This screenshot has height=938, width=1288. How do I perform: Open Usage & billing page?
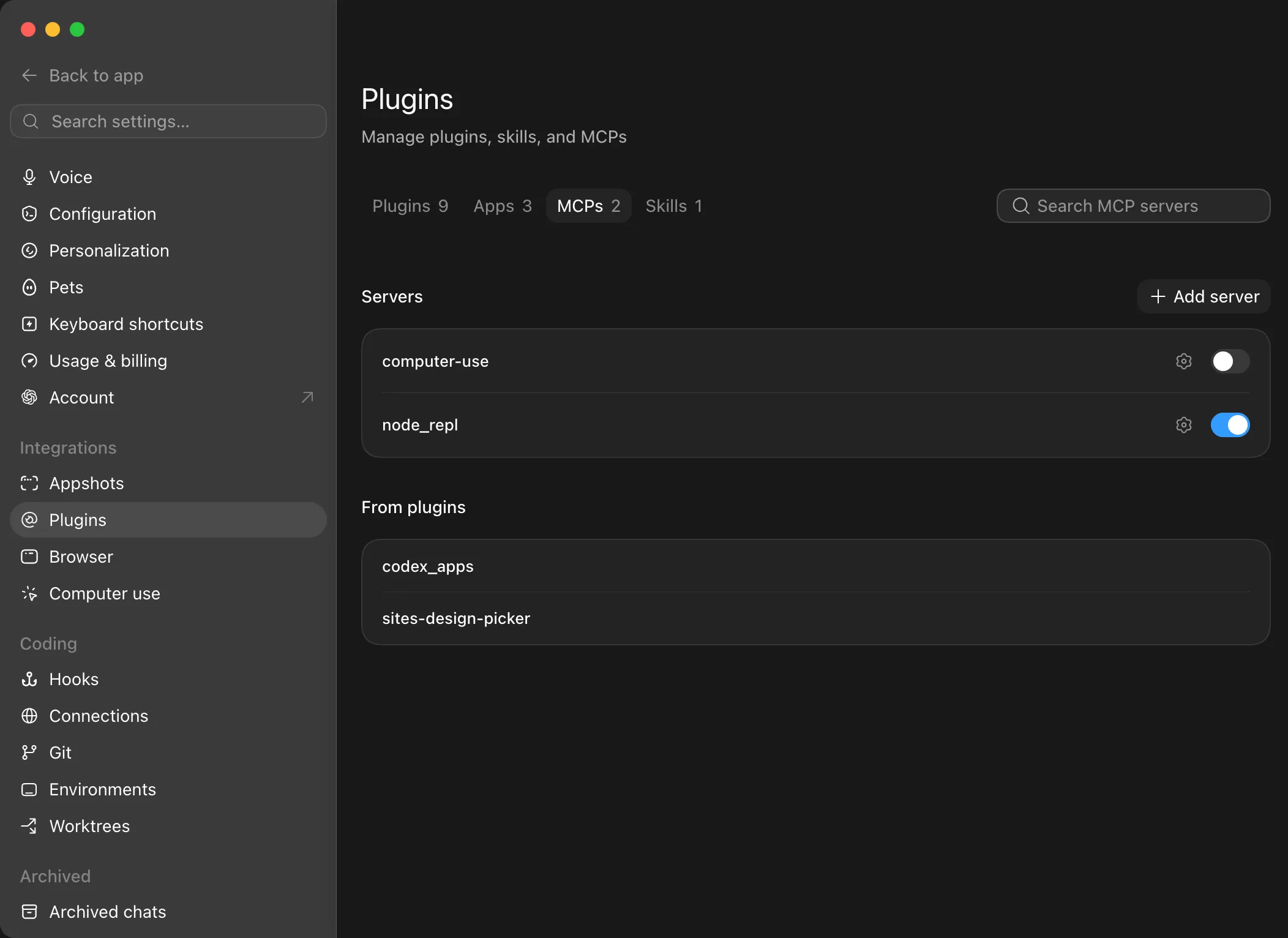(x=168, y=361)
